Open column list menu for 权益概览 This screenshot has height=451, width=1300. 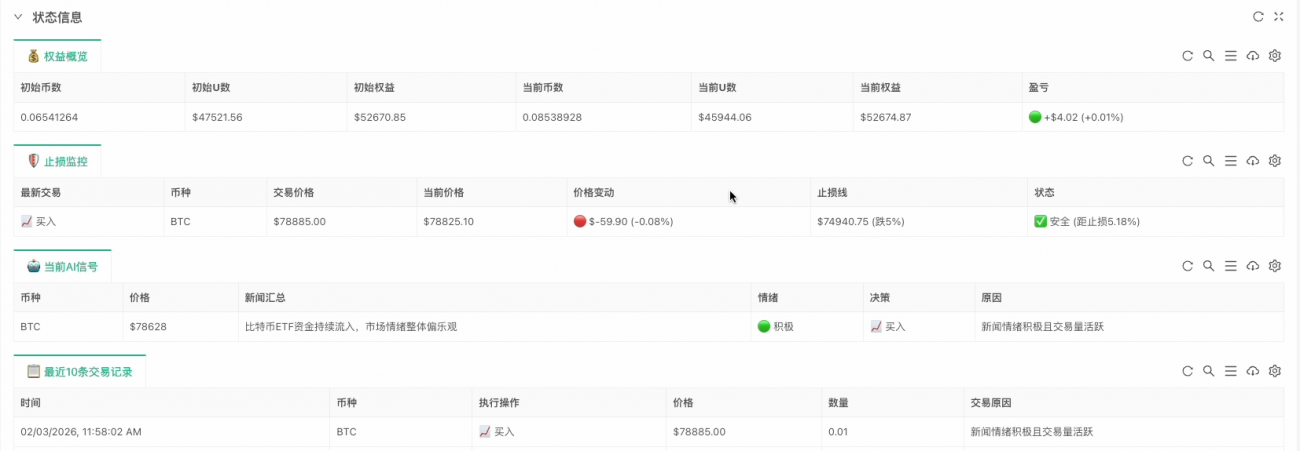click(1231, 56)
